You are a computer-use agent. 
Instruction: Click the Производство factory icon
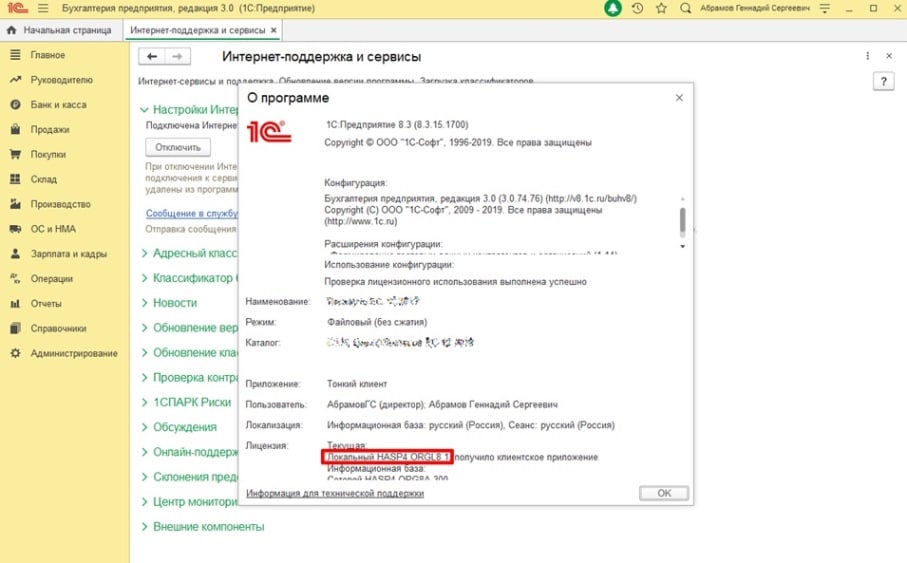coord(16,204)
